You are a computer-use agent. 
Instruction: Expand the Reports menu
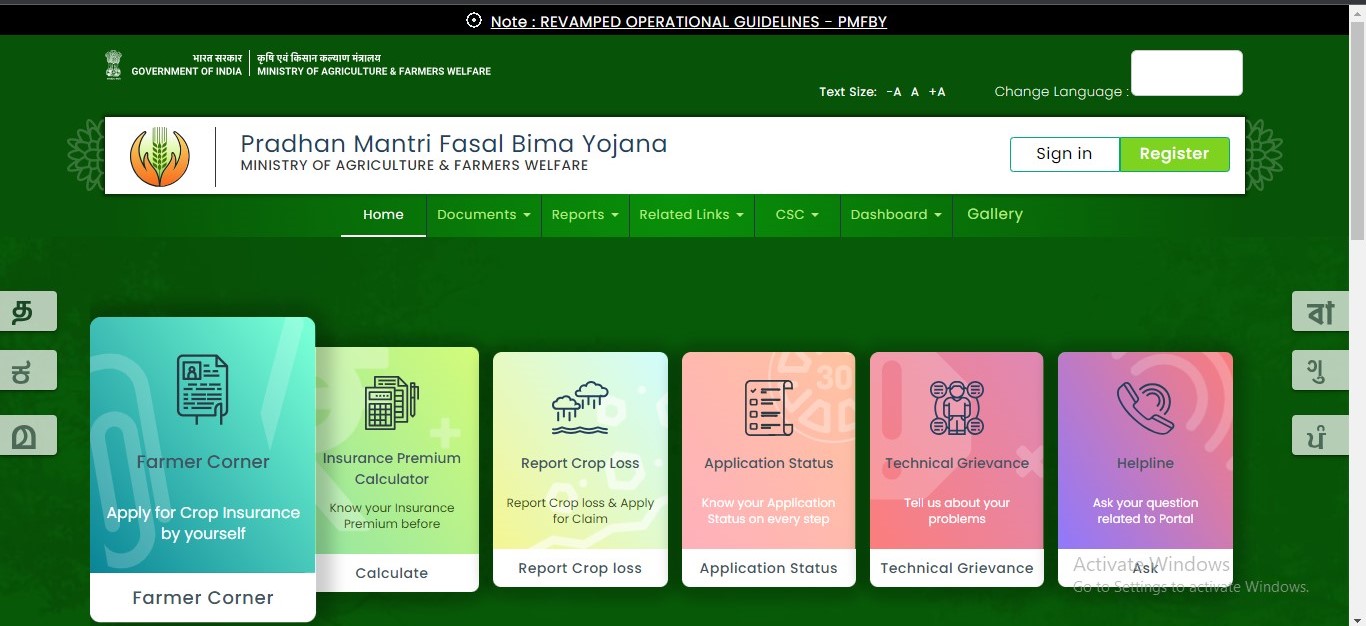tap(585, 215)
